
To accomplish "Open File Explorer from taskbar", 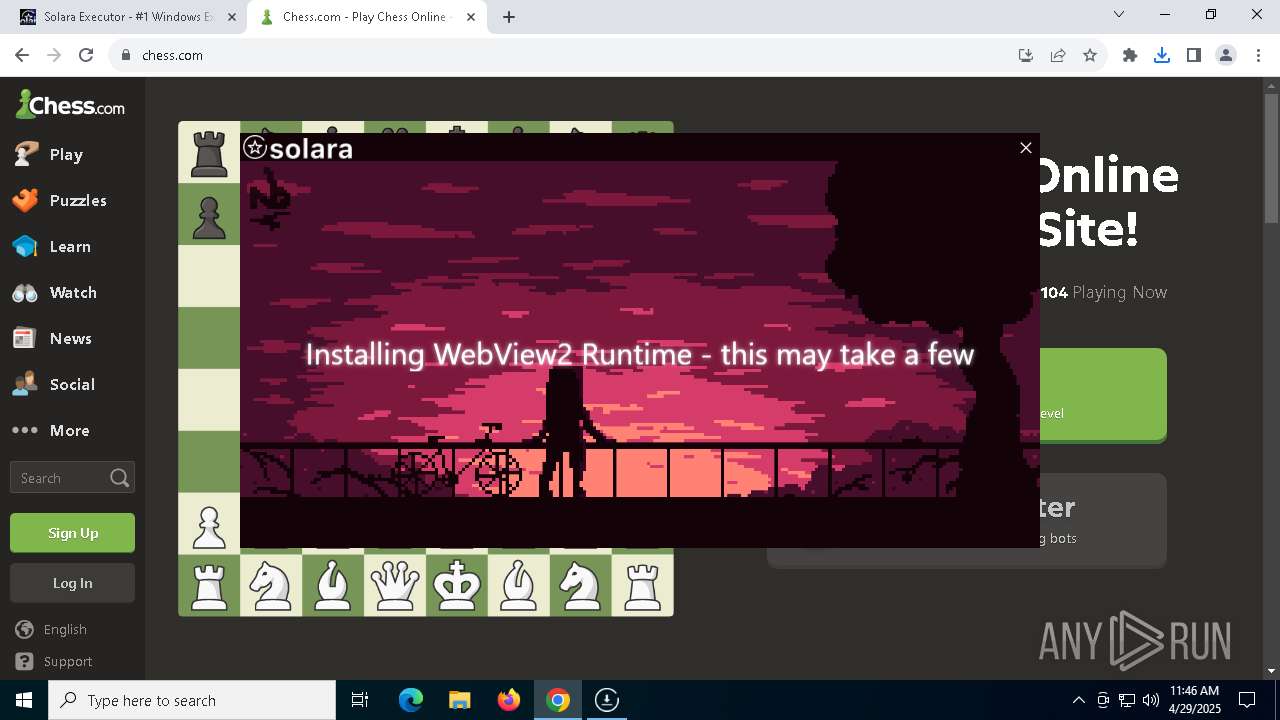I will point(460,700).
